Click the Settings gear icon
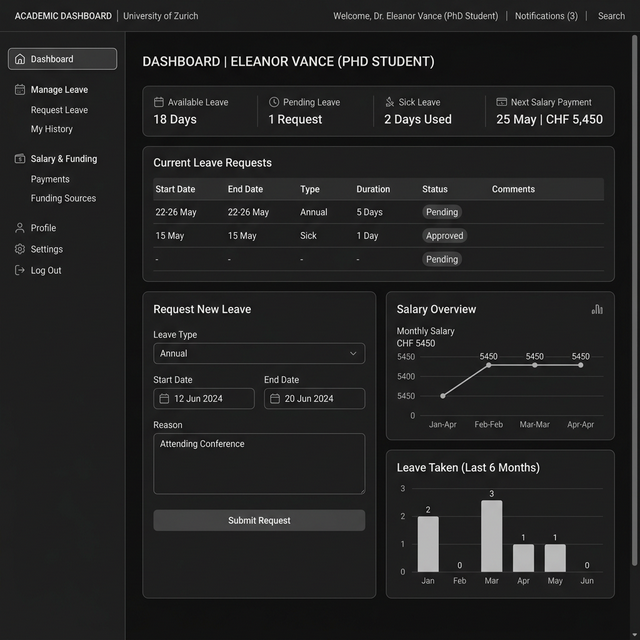The width and height of the screenshot is (640, 640). click(20, 249)
